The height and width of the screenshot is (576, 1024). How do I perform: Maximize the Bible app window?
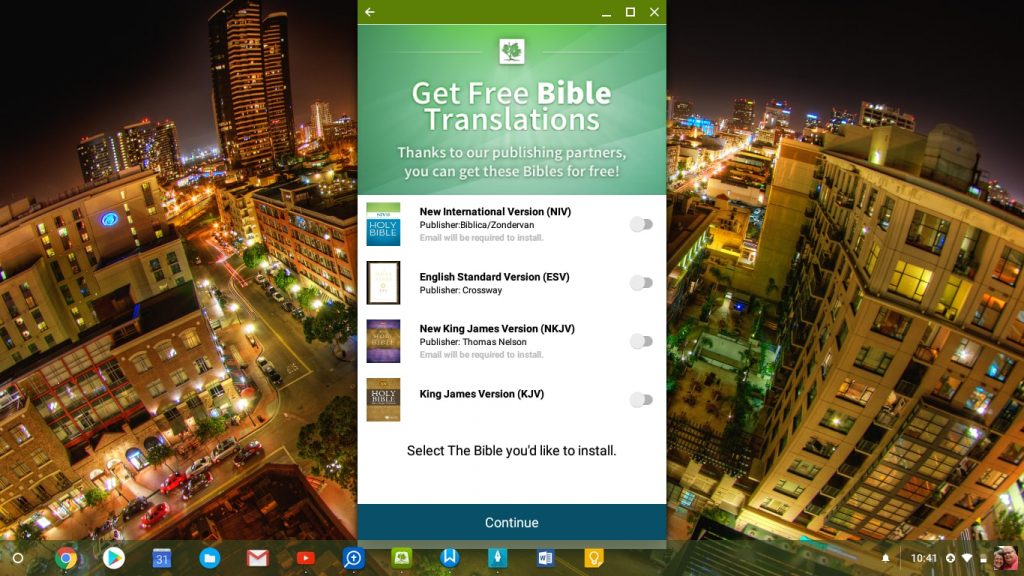coord(630,12)
